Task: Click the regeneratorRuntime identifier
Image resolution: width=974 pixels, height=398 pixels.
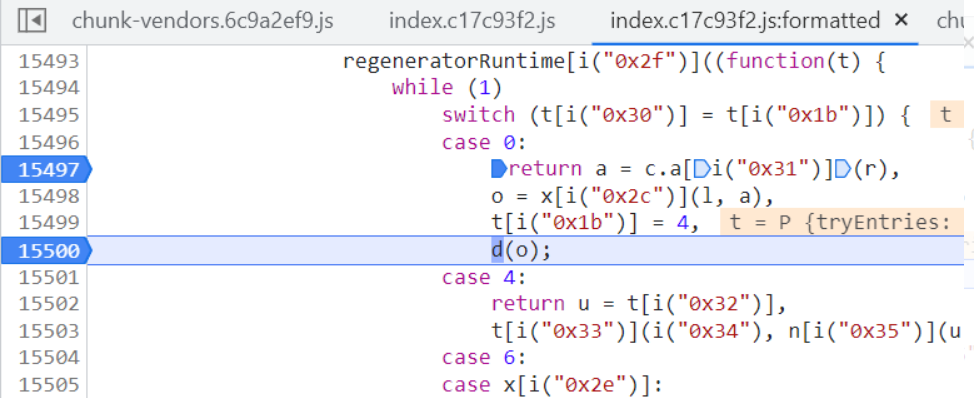Action: (x=454, y=61)
